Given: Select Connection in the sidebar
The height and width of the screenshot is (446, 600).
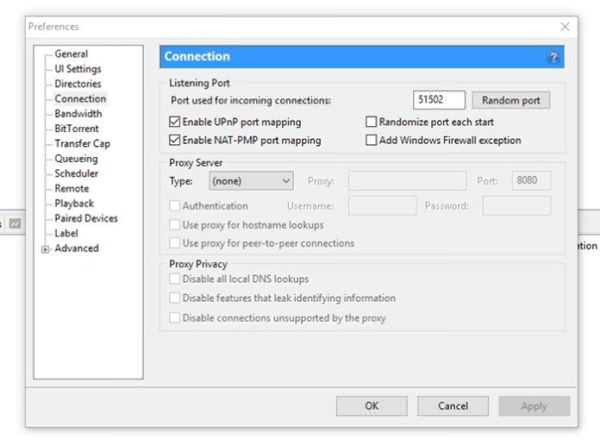Looking at the screenshot, I should pos(80,99).
